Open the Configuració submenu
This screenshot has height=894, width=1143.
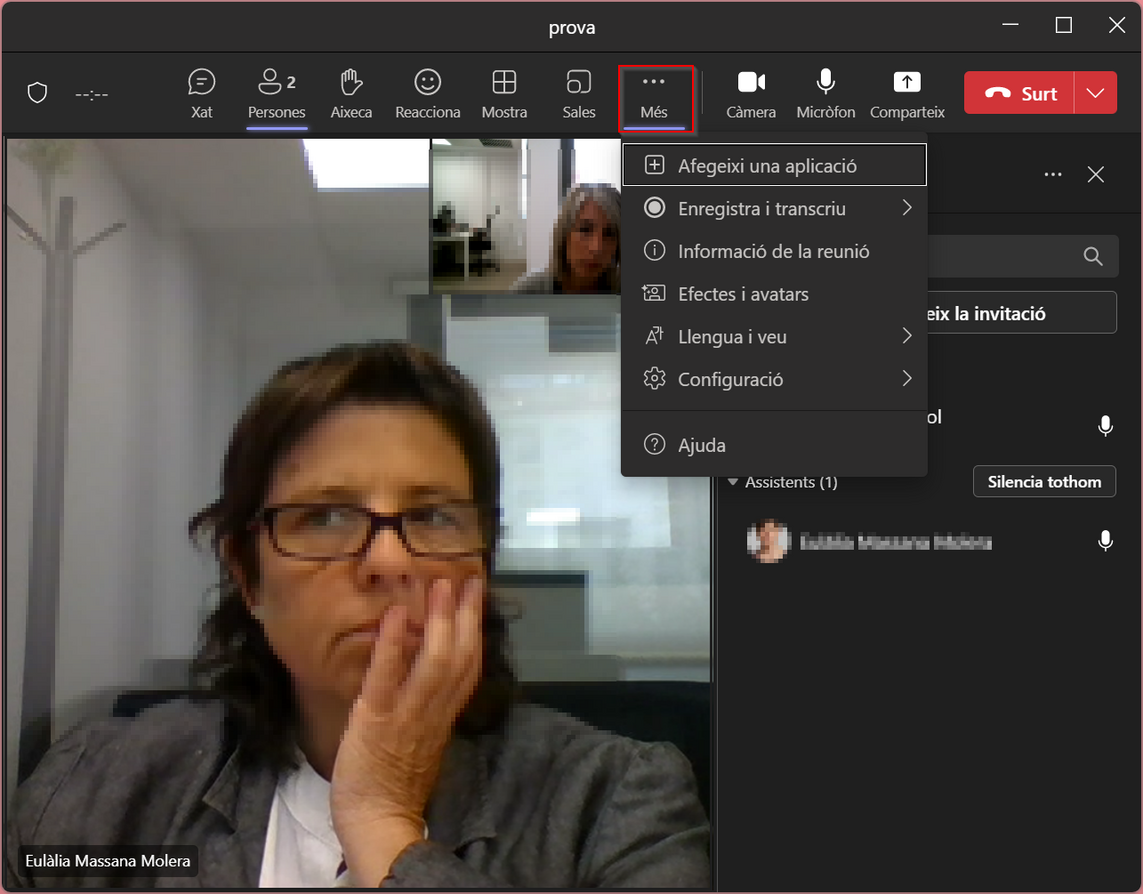coord(774,379)
